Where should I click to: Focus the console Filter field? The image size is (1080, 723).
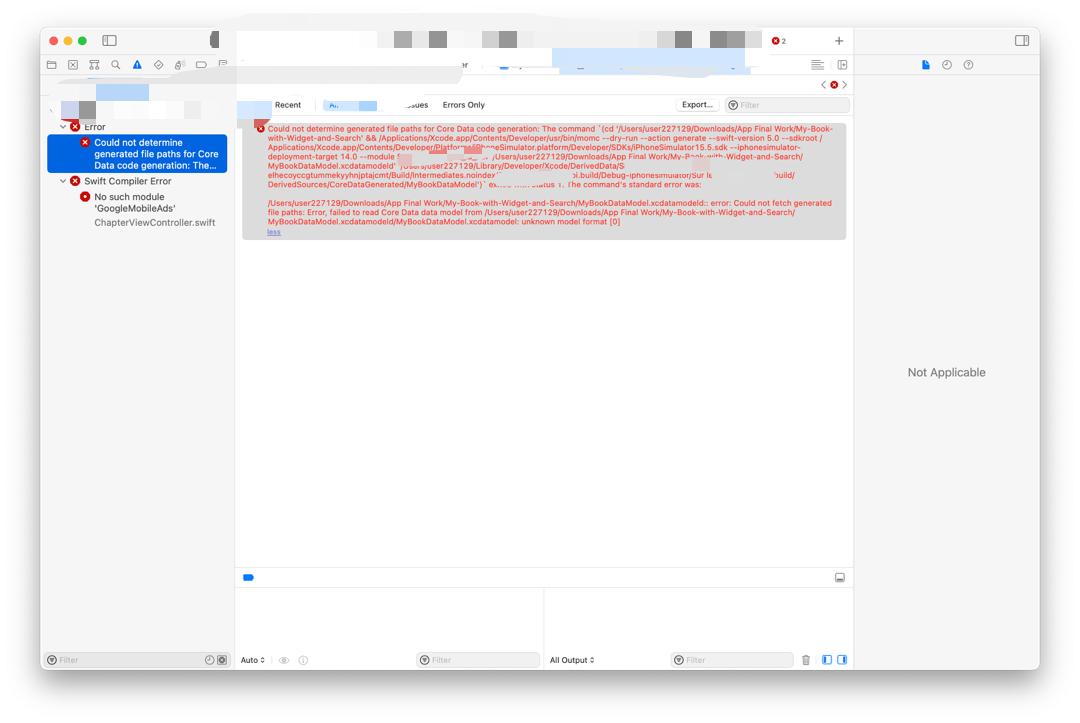tap(732, 660)
